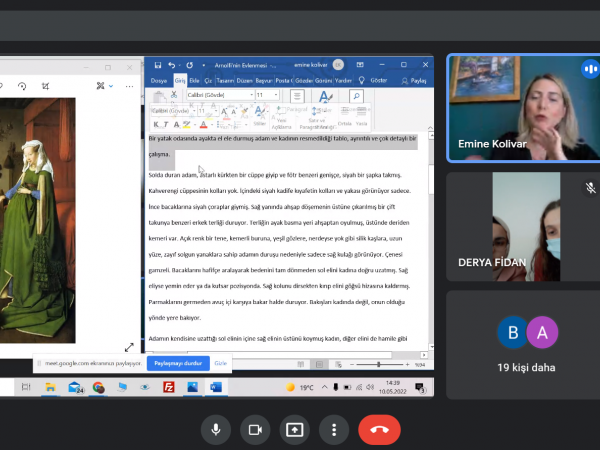Click the Gizle link on sharing bar

(220, 364)
